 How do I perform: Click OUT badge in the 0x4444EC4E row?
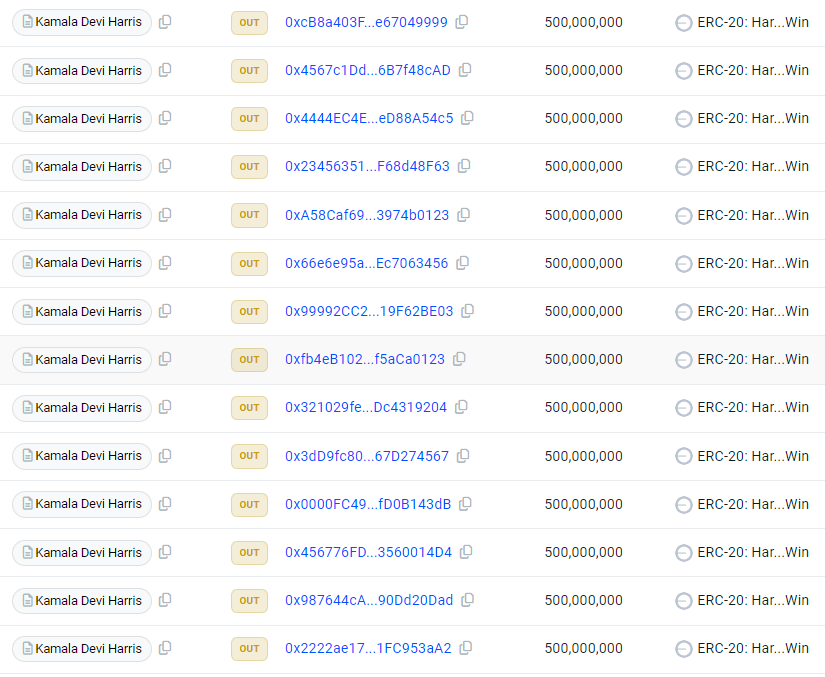pos(249,119)
